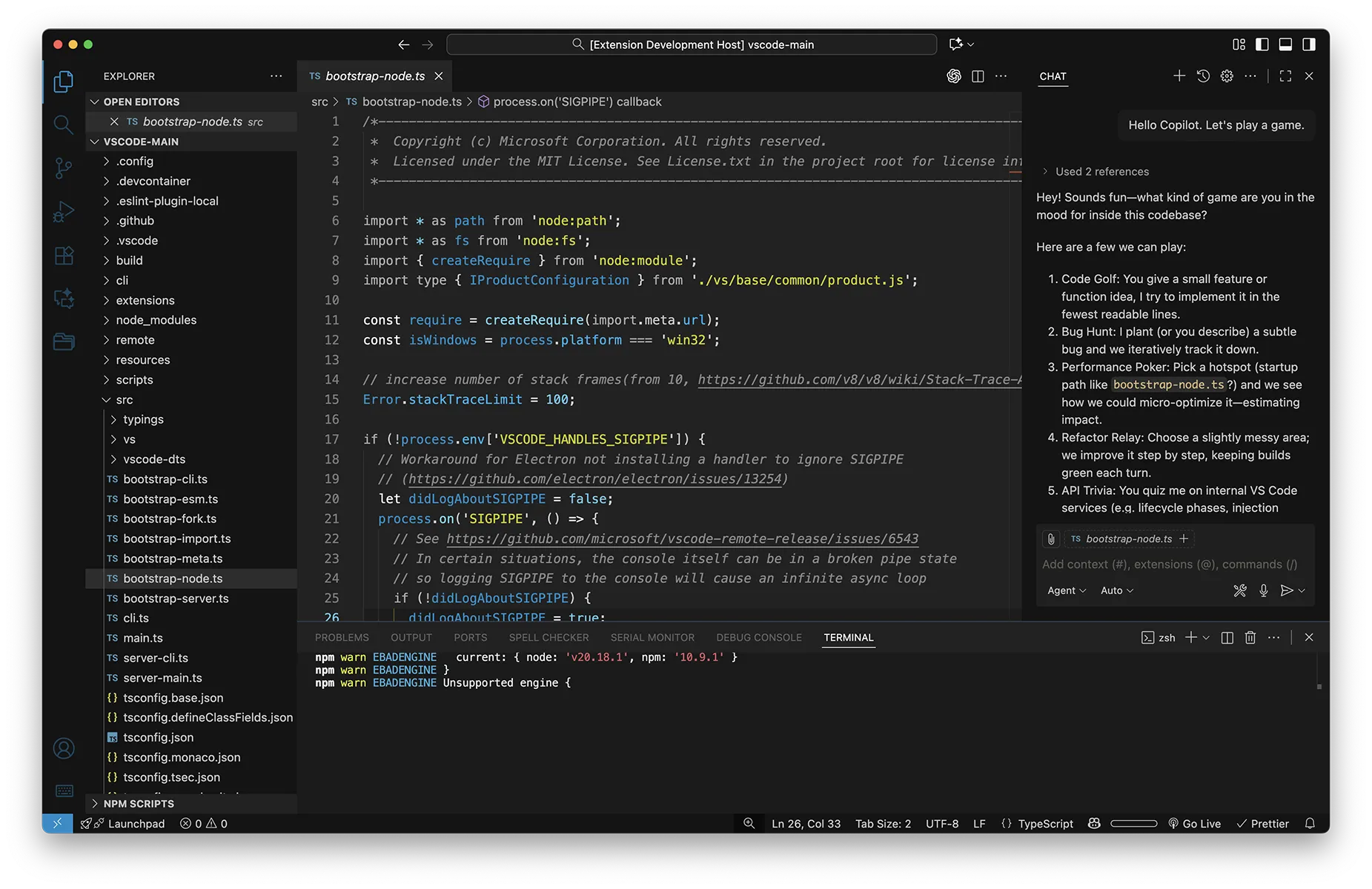Toggle the secondary side bar visibility
This screenshot has width=1372, height=889.
click(x=1309, y=44)
